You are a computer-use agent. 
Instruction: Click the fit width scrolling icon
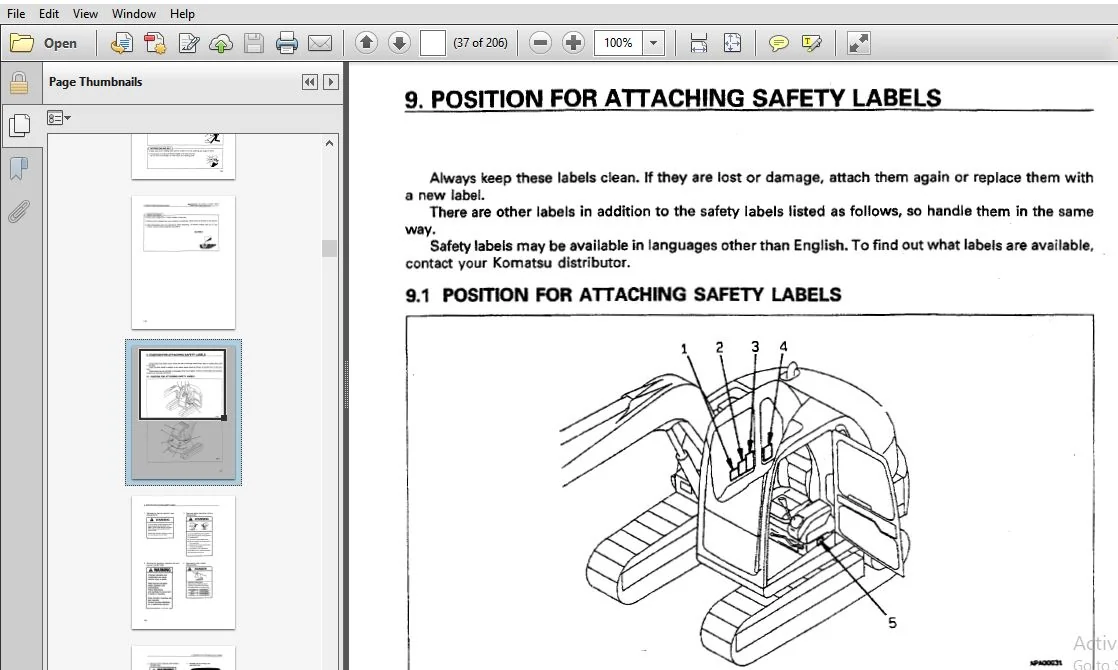click(x=699, y=43)
